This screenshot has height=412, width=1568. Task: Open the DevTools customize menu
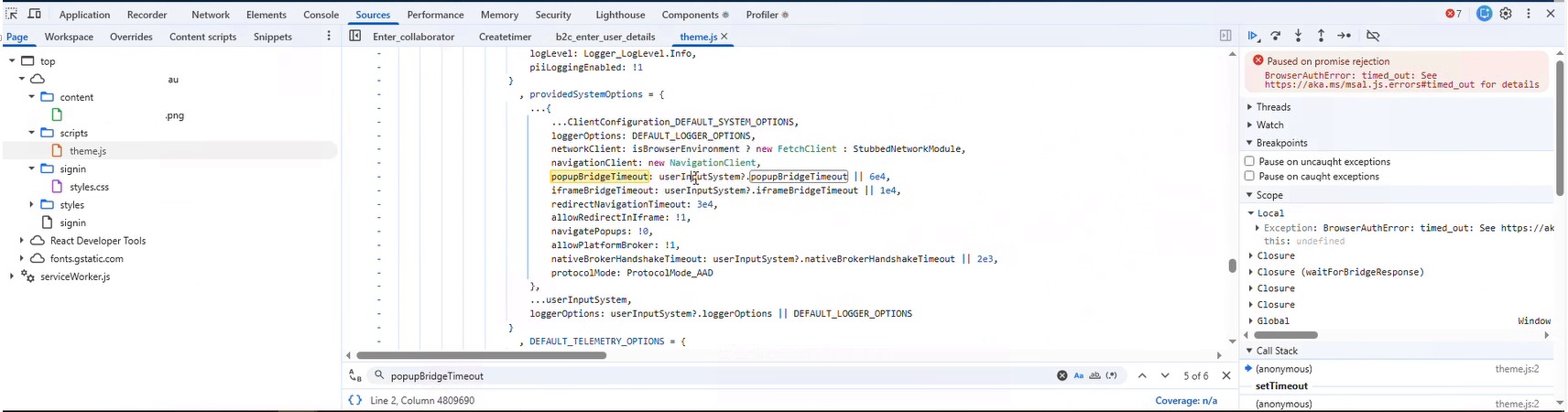pos(1529,14)
